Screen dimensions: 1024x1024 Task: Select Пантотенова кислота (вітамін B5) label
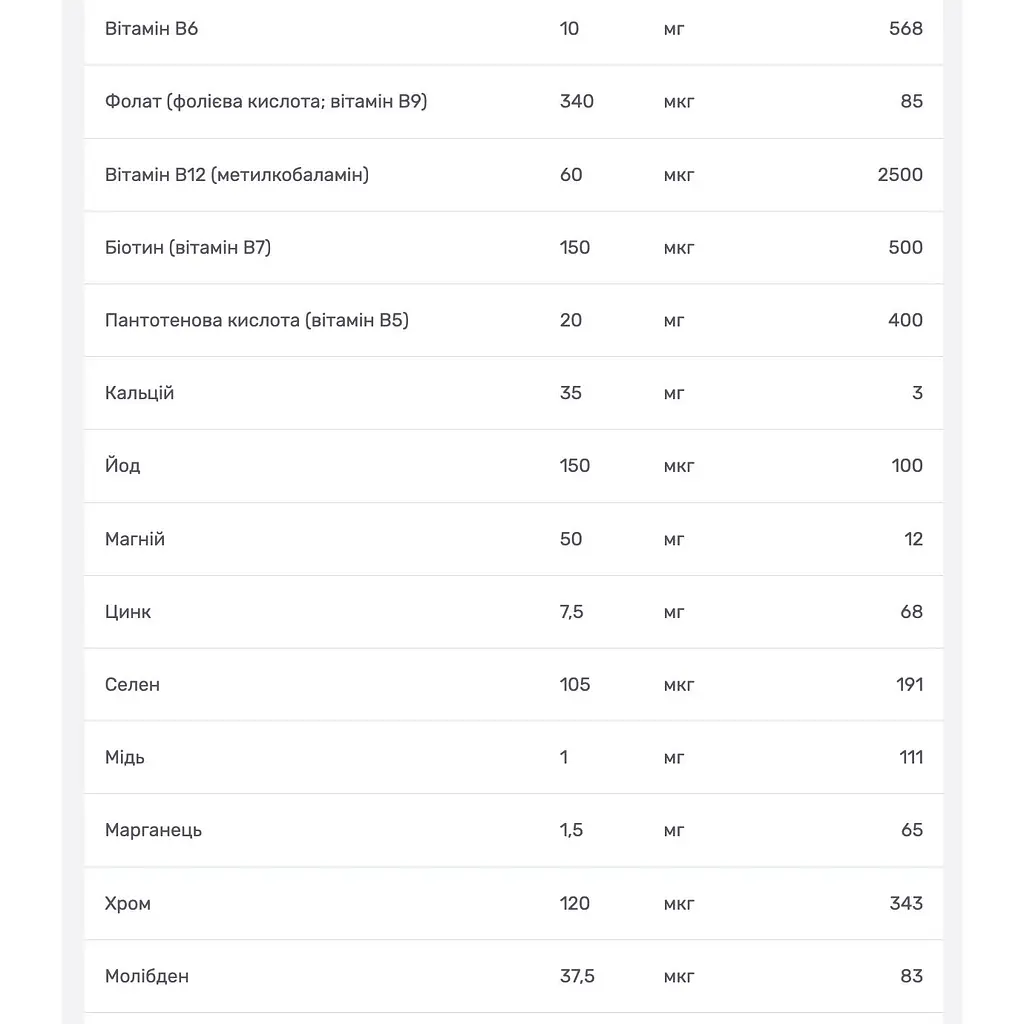(257, 320)
